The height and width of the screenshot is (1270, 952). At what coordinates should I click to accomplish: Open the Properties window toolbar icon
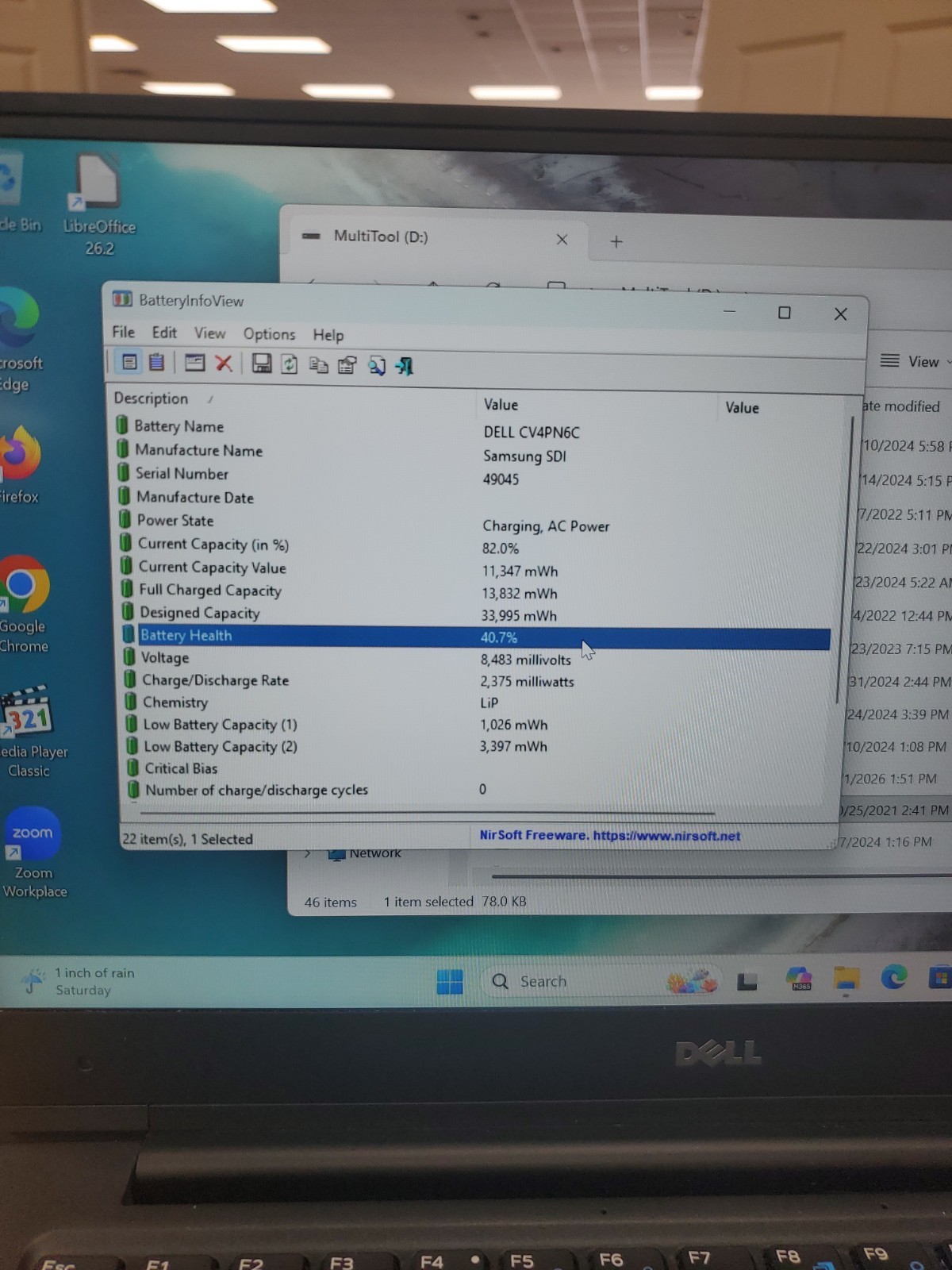pyautogui.click(x=194, y=364)
